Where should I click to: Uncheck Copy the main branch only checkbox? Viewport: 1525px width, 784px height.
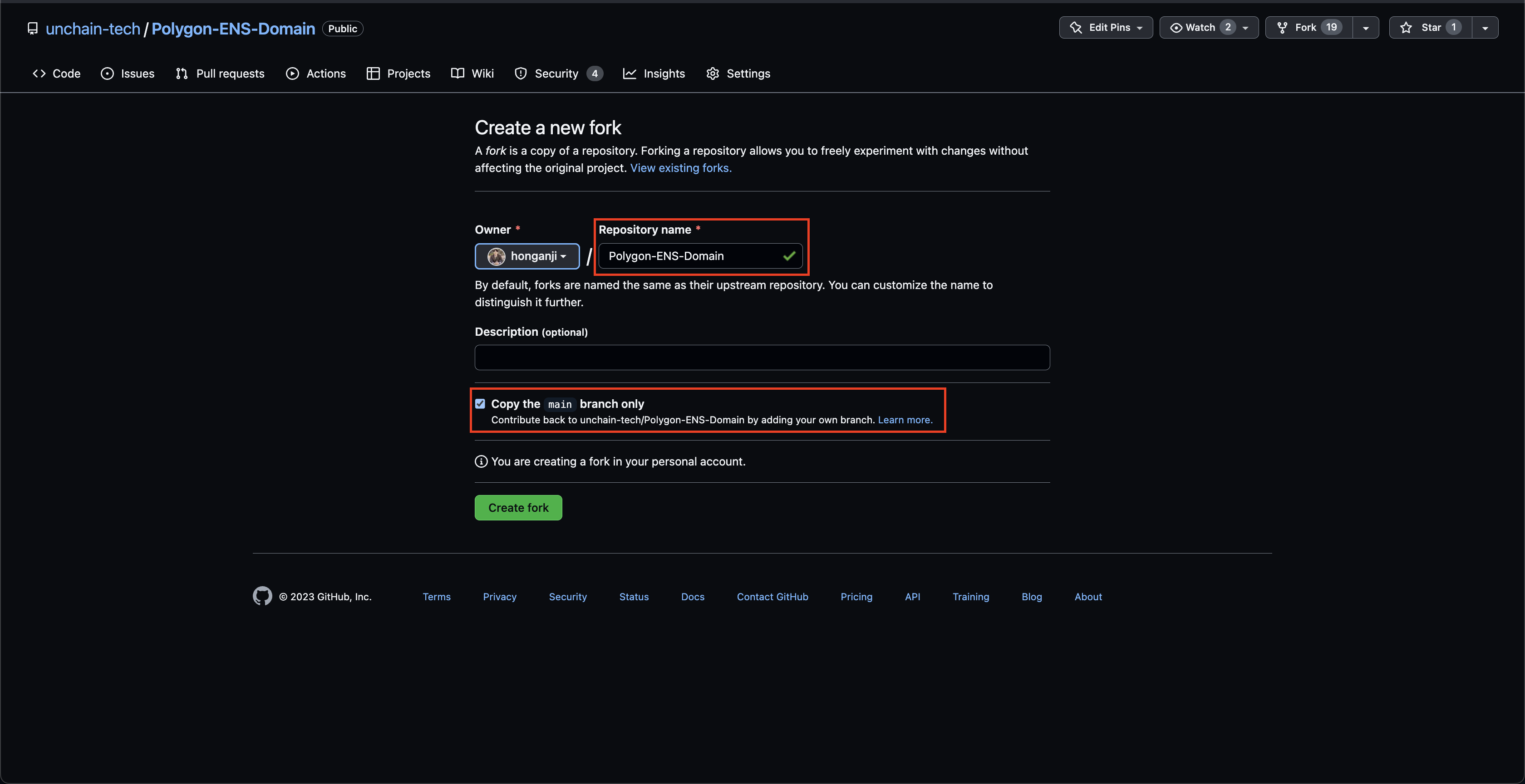click(480, 403)
